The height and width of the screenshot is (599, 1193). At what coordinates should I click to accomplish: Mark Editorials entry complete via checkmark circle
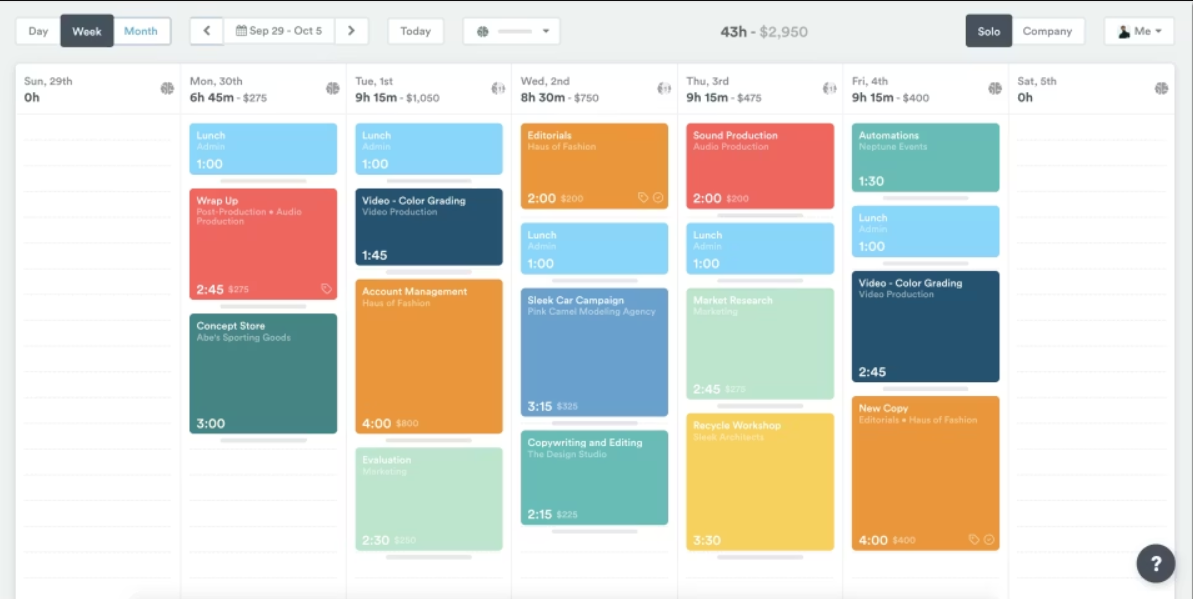(x=658, y=198)
